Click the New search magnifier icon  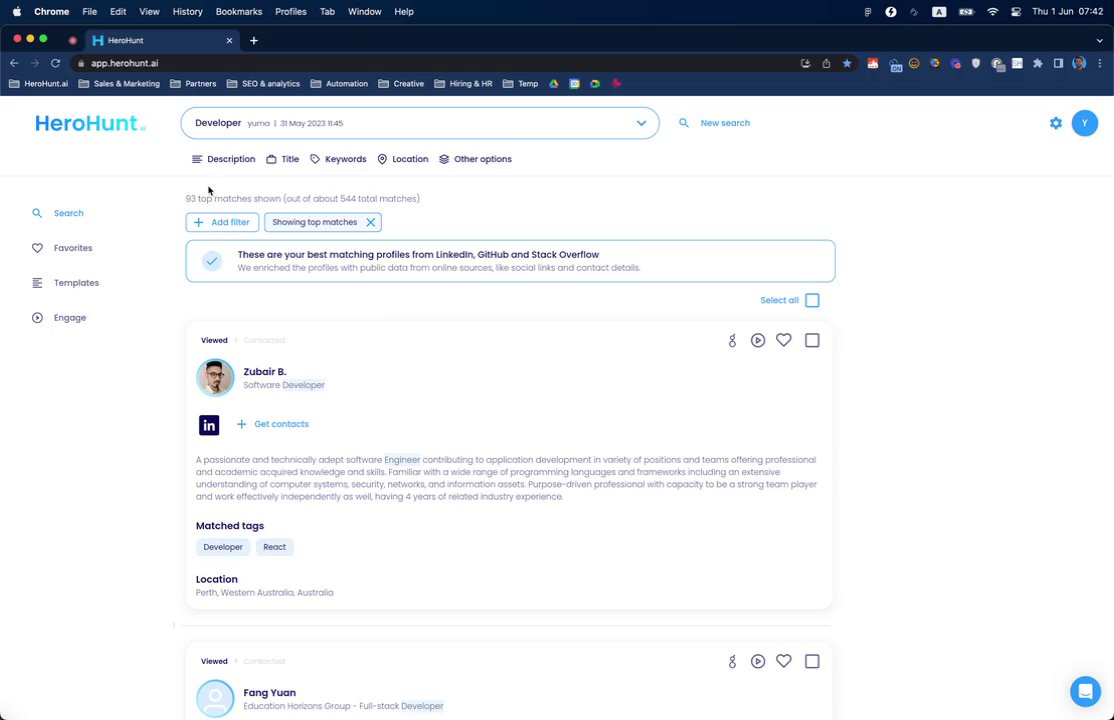pyautogui.click(x=683, y=123)
